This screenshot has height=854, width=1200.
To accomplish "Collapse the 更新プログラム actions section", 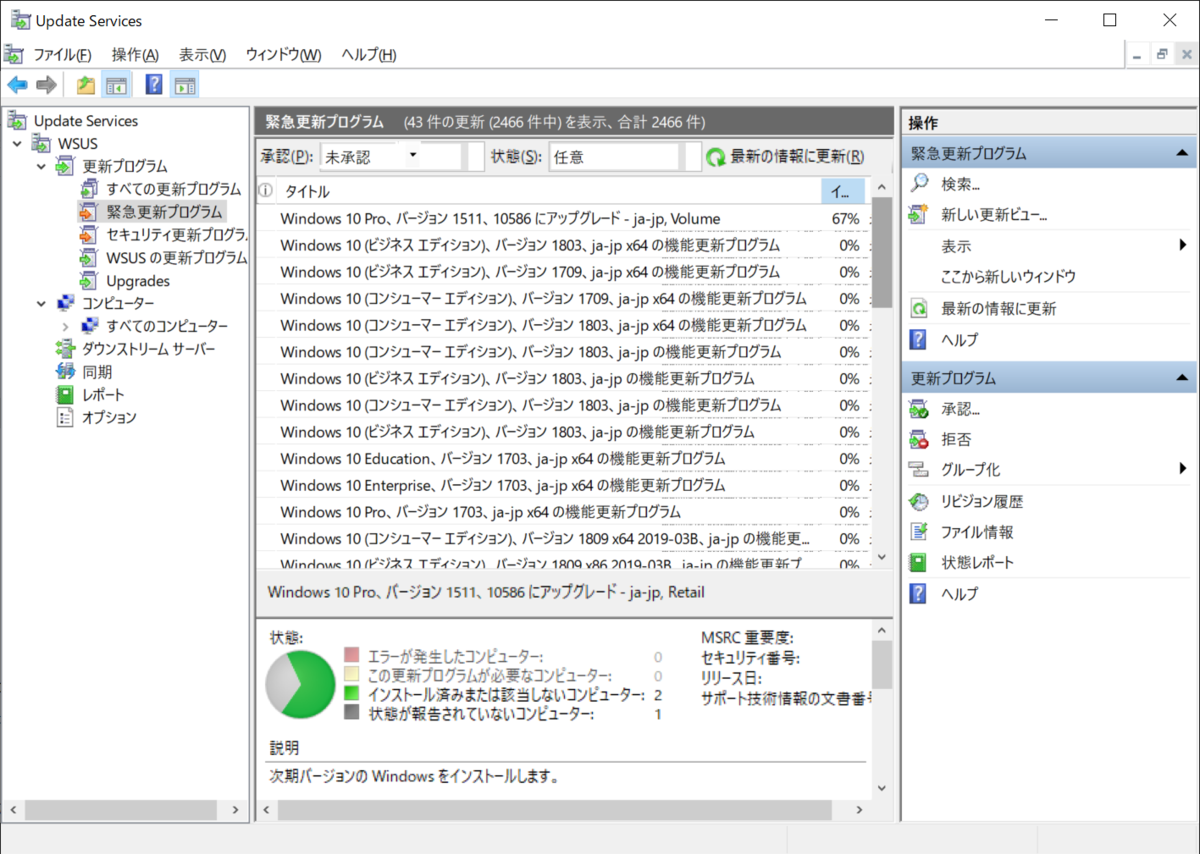I will point(1182,379).
